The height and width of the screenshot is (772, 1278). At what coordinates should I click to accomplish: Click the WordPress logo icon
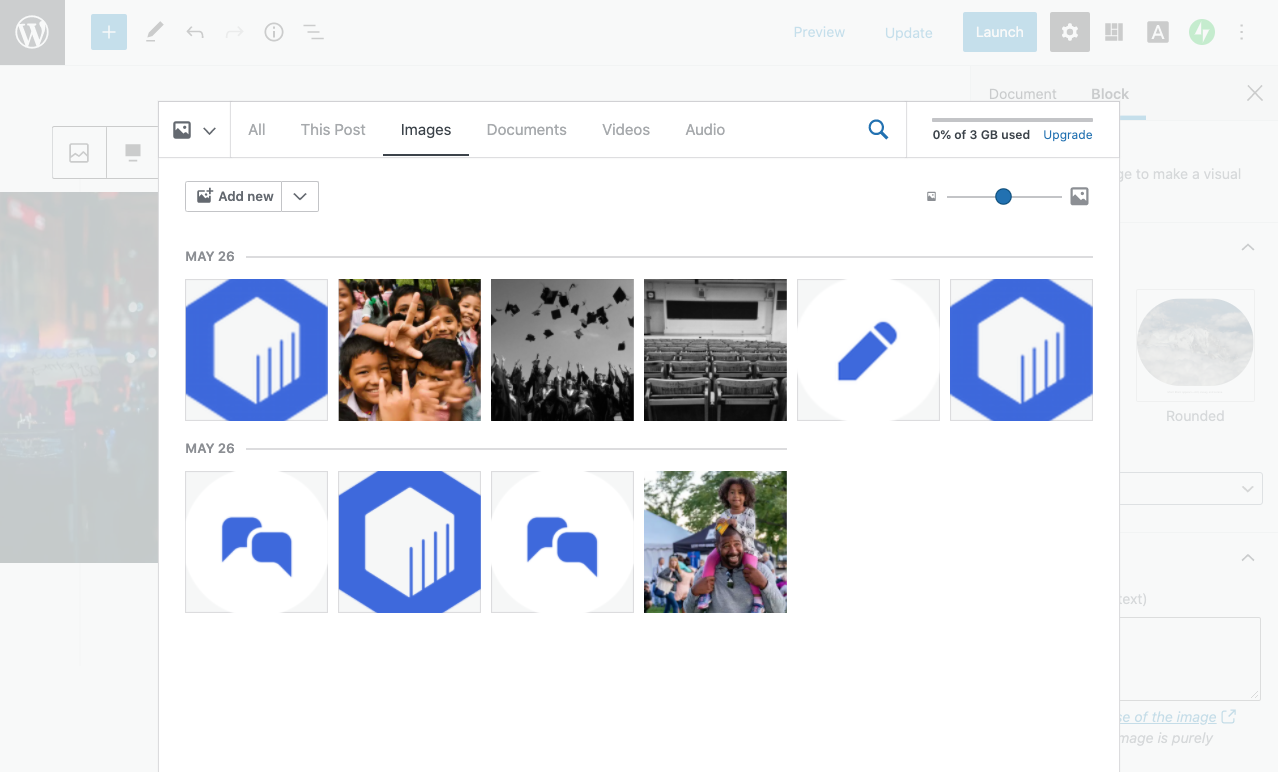point(32,32)
